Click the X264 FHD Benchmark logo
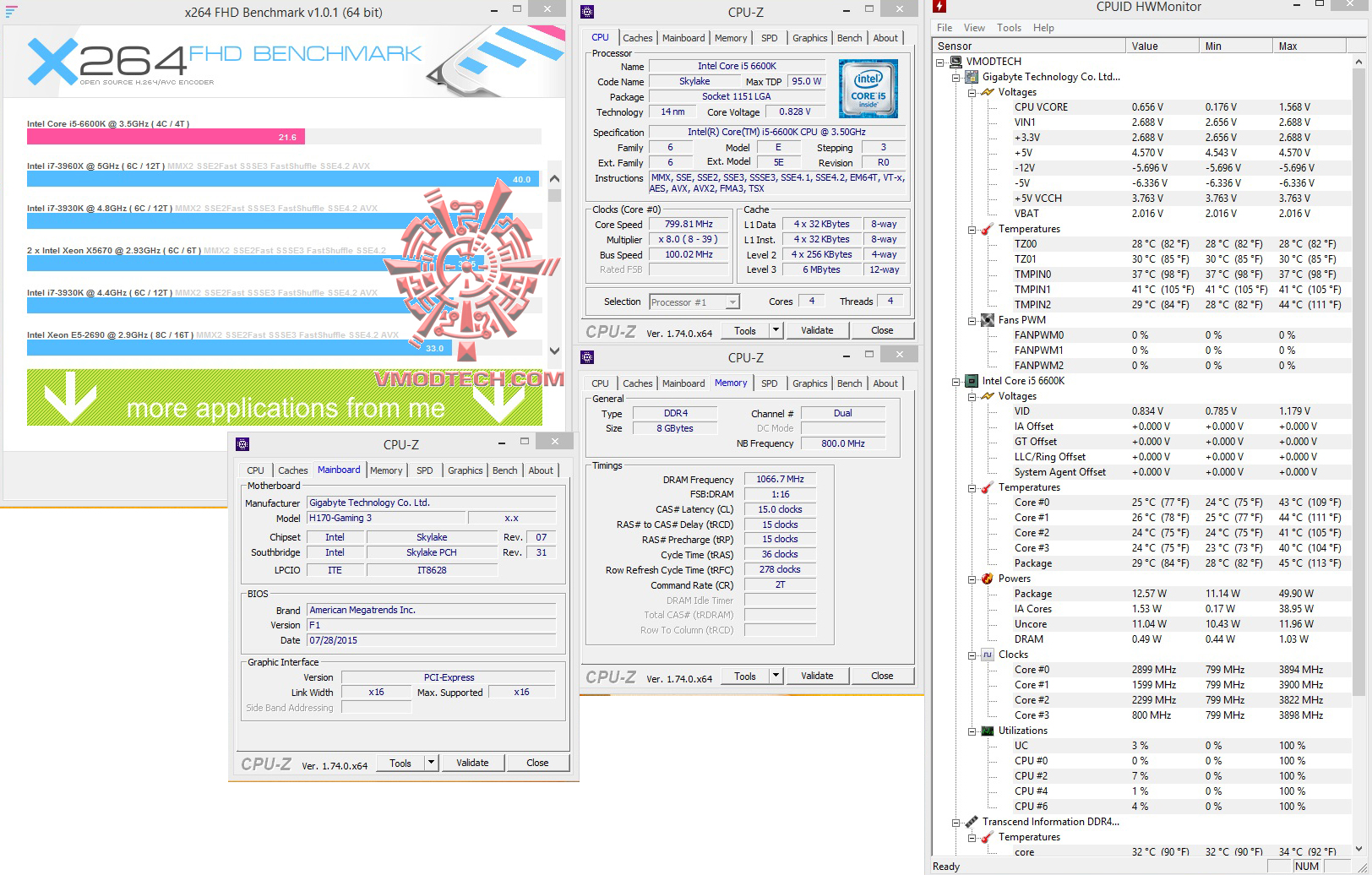The image size is (1372, 875). tap(224, 62)
